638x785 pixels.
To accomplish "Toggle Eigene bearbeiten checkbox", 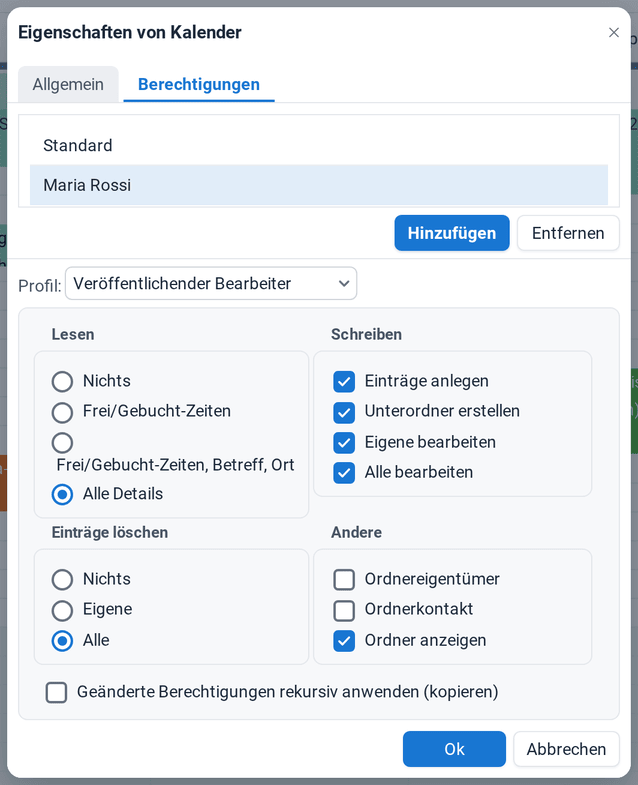I will [x=344, y=443].
